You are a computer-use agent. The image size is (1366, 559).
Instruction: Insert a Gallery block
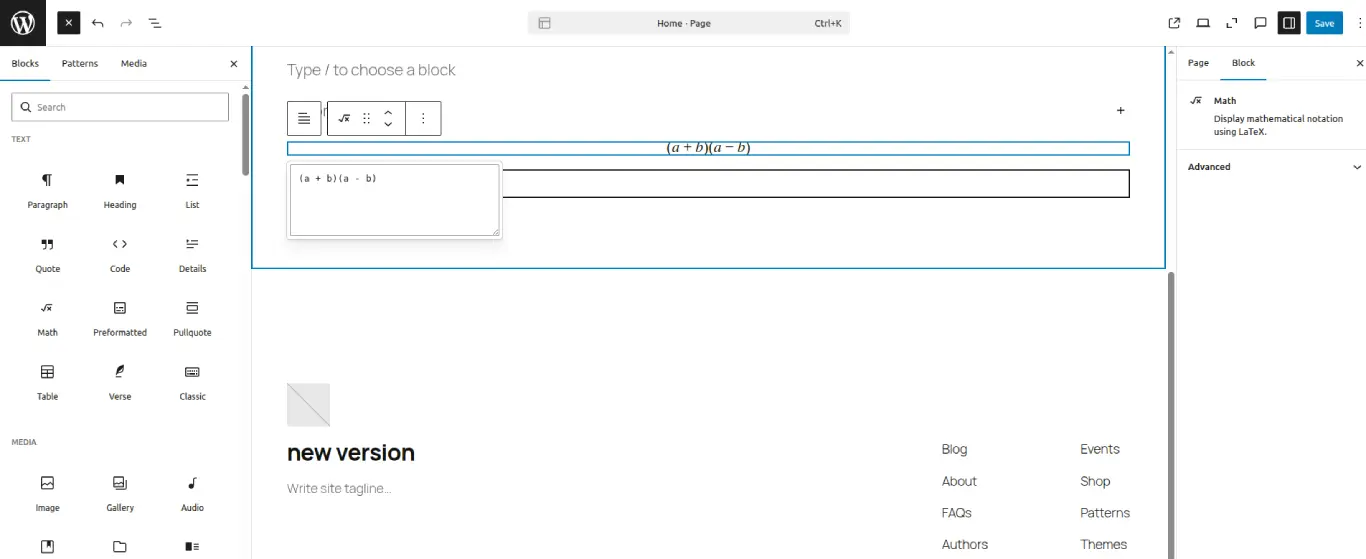120,494
